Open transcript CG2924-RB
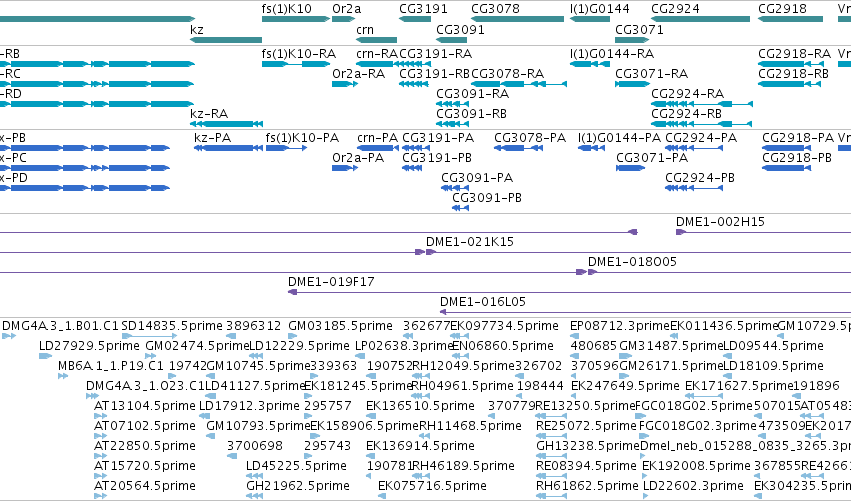 [x=687, y=113]
